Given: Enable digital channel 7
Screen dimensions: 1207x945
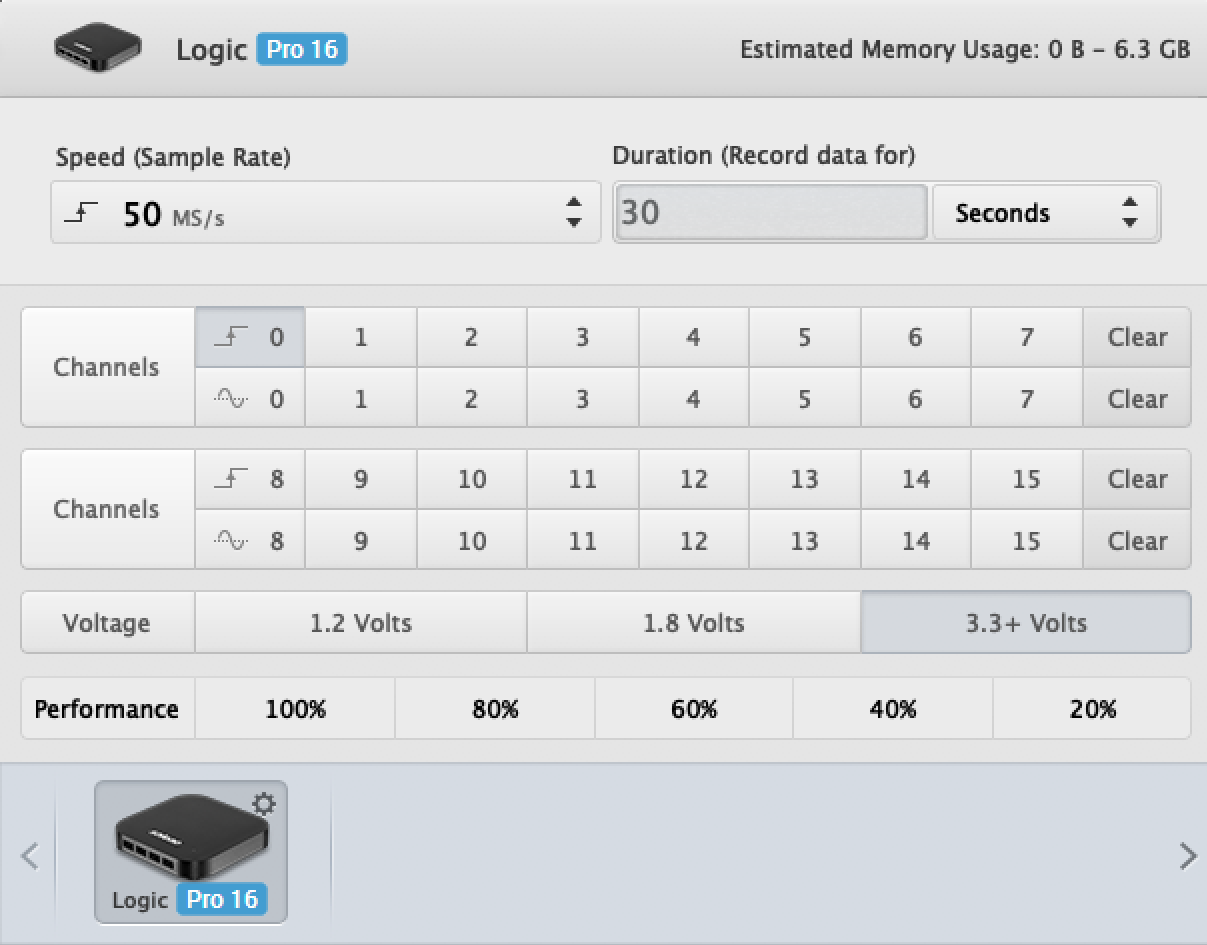Looking at the screenshot, I should pos(1026,337).
